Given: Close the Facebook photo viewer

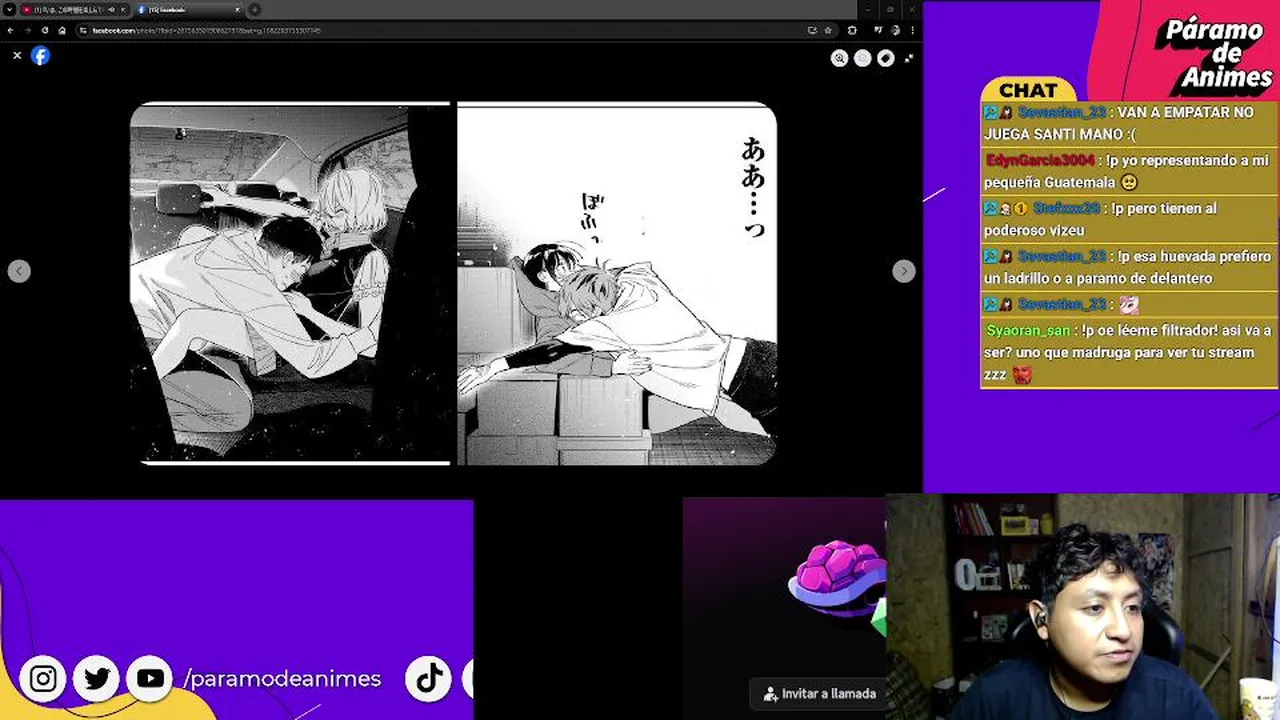Looking at the screenshot, I should 17,56.
